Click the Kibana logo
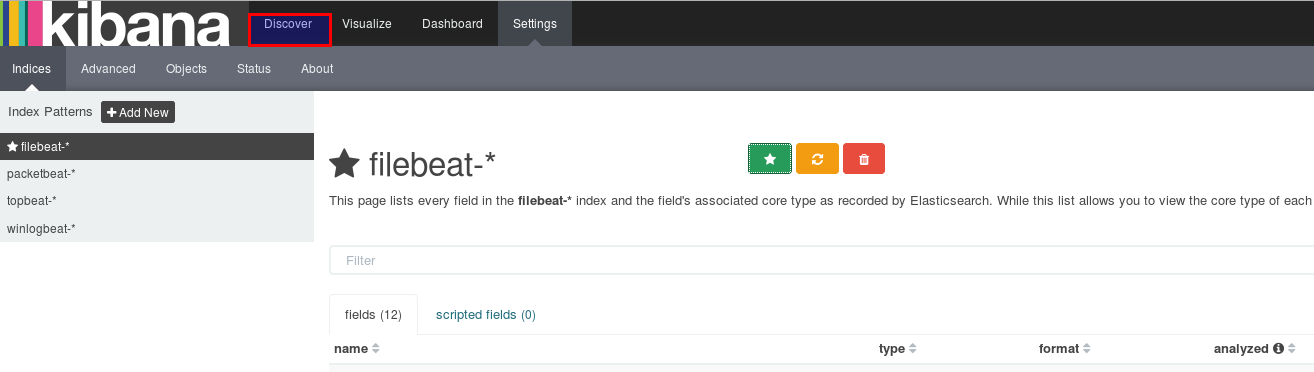The height and width of the screenshot is (372, 1314). point(115,23)
